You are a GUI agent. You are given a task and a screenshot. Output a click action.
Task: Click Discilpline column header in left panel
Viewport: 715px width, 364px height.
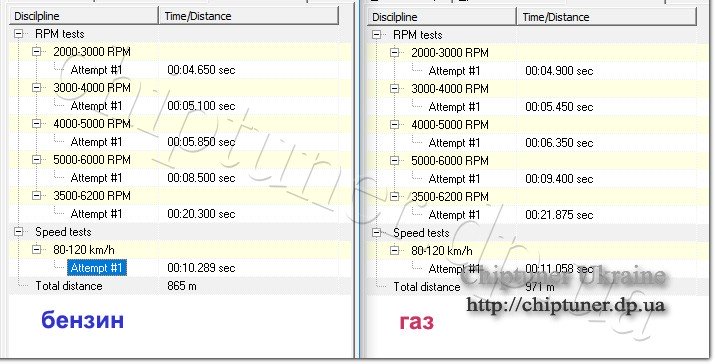pos(84,16)
